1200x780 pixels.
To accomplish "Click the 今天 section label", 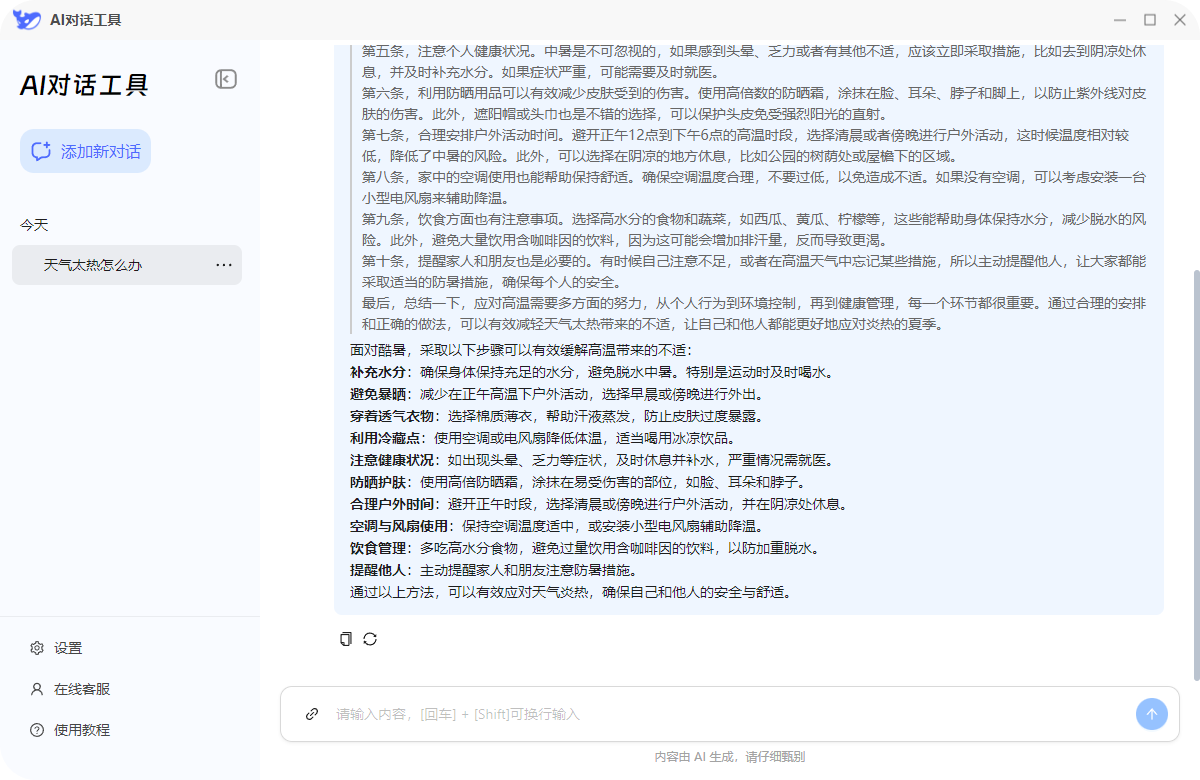I will (34, 225).
